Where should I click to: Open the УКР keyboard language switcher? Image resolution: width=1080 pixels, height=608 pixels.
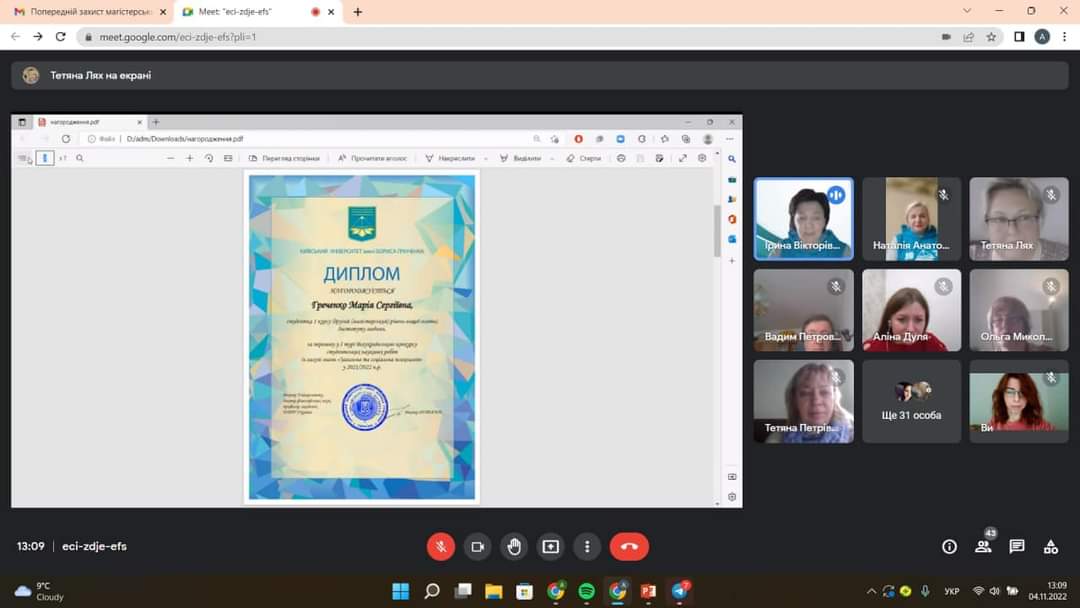click(x=952, y=591)
